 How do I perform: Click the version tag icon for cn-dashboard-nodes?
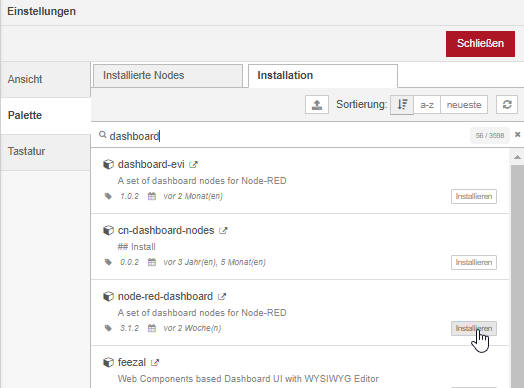(108, 262)
